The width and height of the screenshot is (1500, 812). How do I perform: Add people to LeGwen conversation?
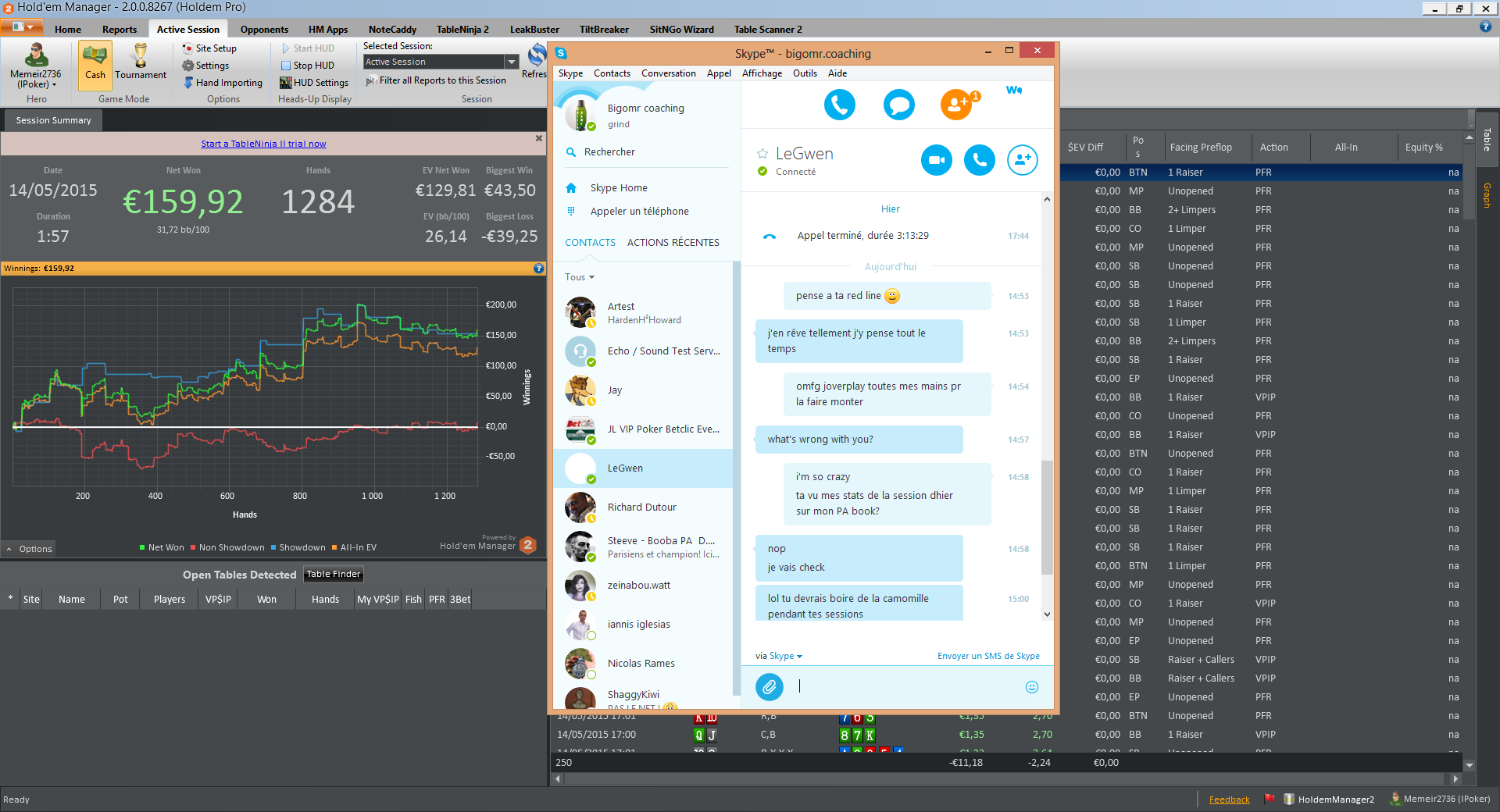1023,160
